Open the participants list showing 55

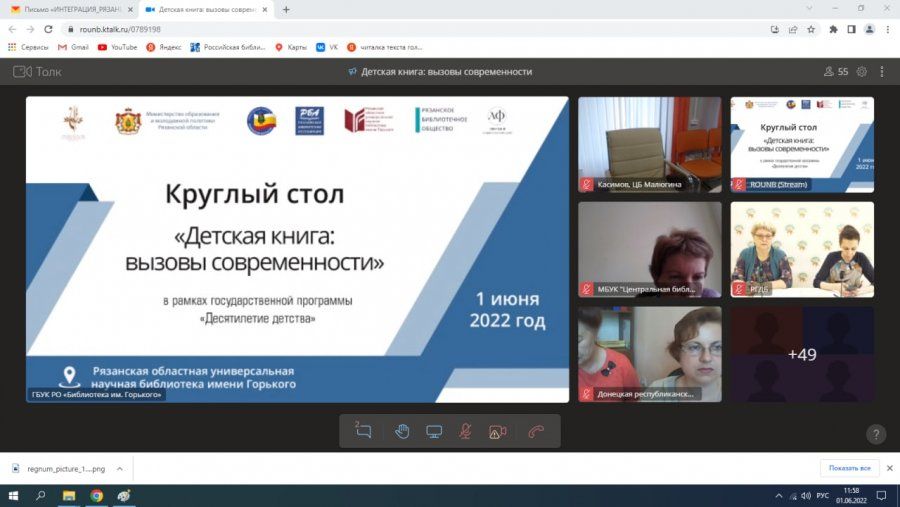coord(836,72)
